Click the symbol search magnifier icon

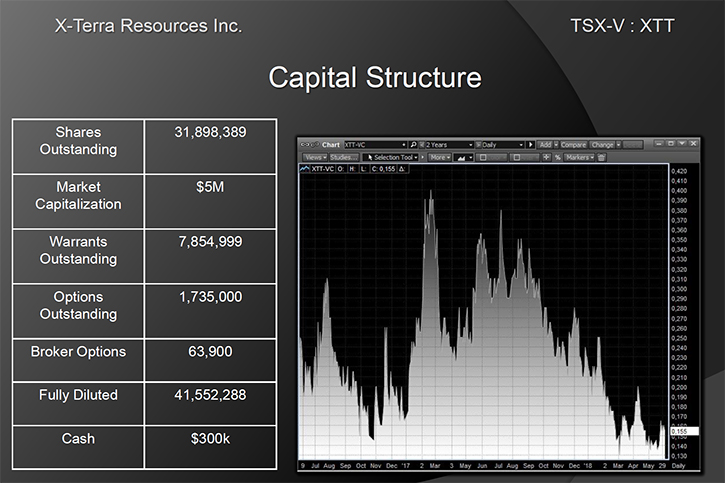413,145
